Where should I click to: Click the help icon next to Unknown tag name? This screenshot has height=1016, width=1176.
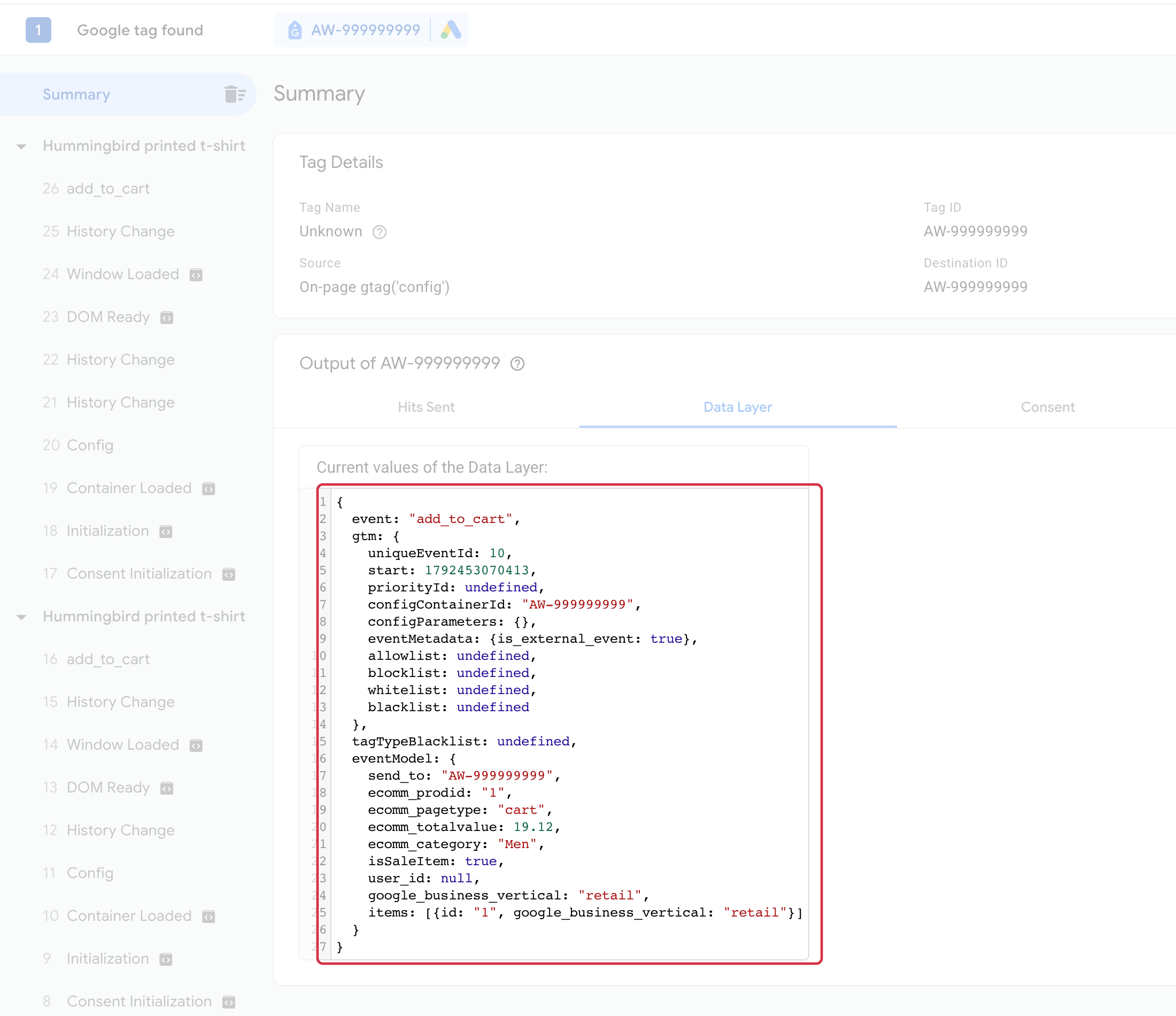(x=379, y=232)
